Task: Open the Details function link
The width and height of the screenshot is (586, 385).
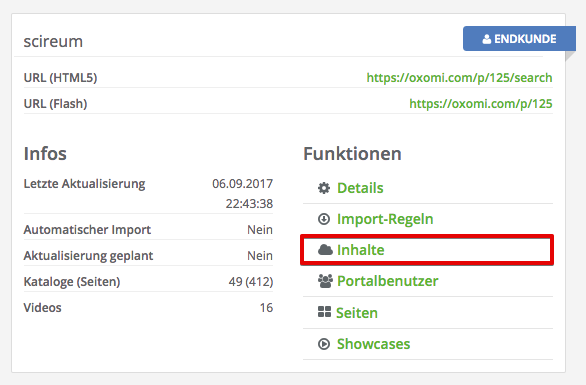Action: (360, 188)
